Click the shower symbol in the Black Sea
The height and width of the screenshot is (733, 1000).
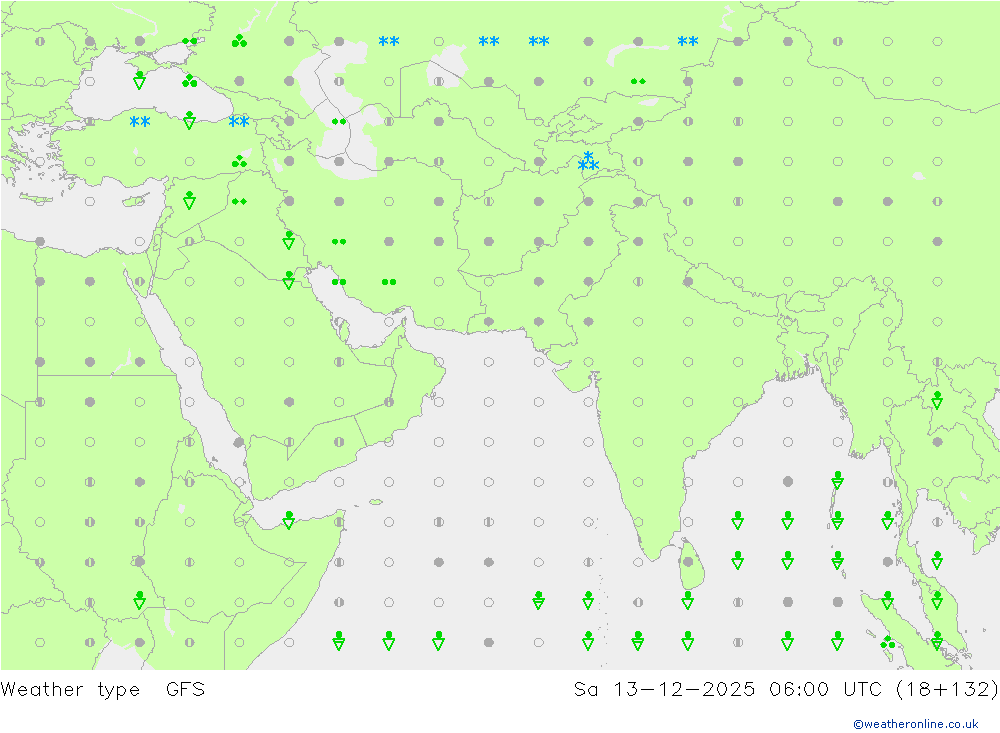139,80
